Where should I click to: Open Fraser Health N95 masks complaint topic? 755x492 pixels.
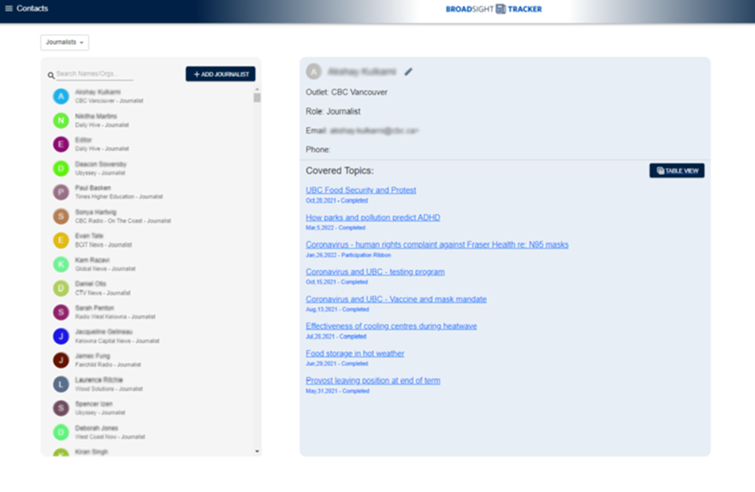point(437,245)
